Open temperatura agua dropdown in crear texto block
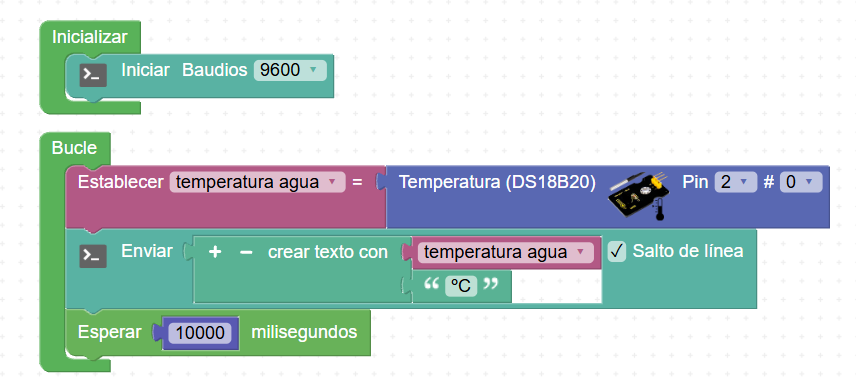Screen dimensions: 856x381 pos(506,252)
